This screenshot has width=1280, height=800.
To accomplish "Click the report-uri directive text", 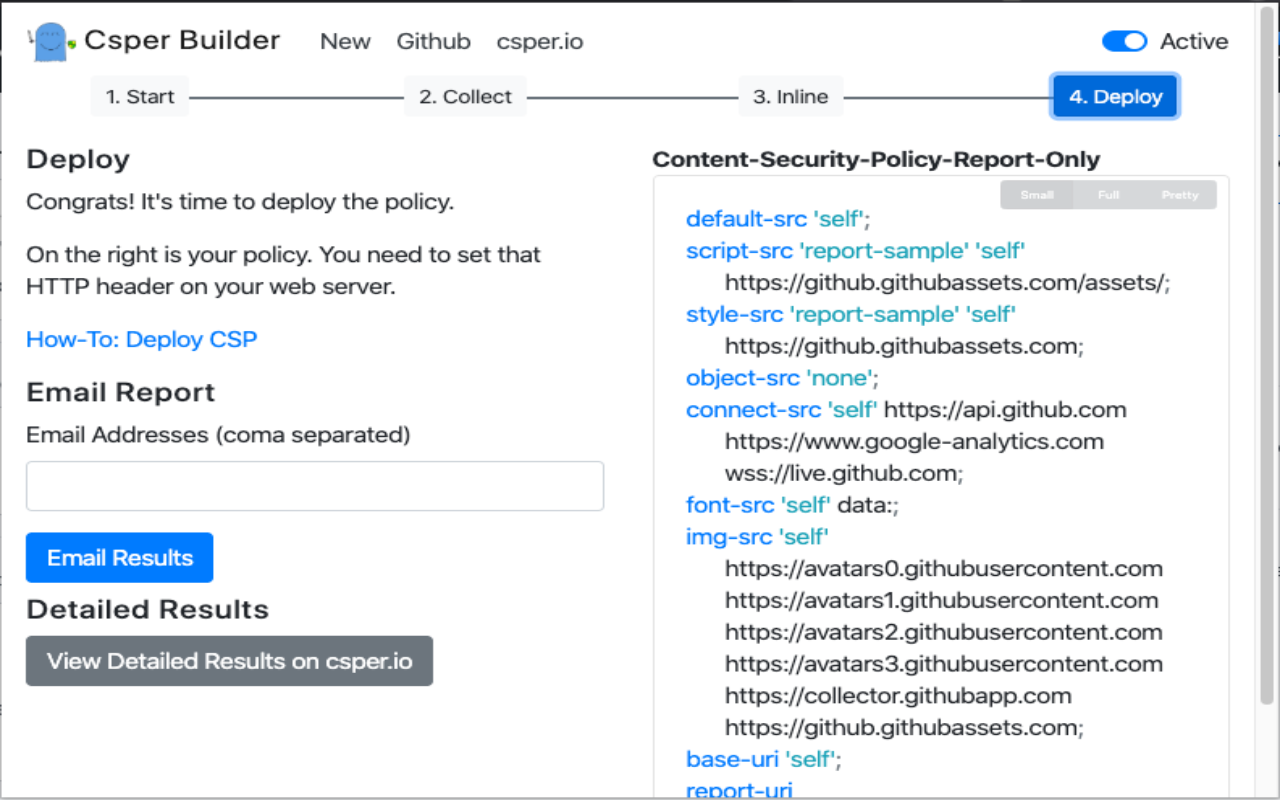I will [739, 790].
